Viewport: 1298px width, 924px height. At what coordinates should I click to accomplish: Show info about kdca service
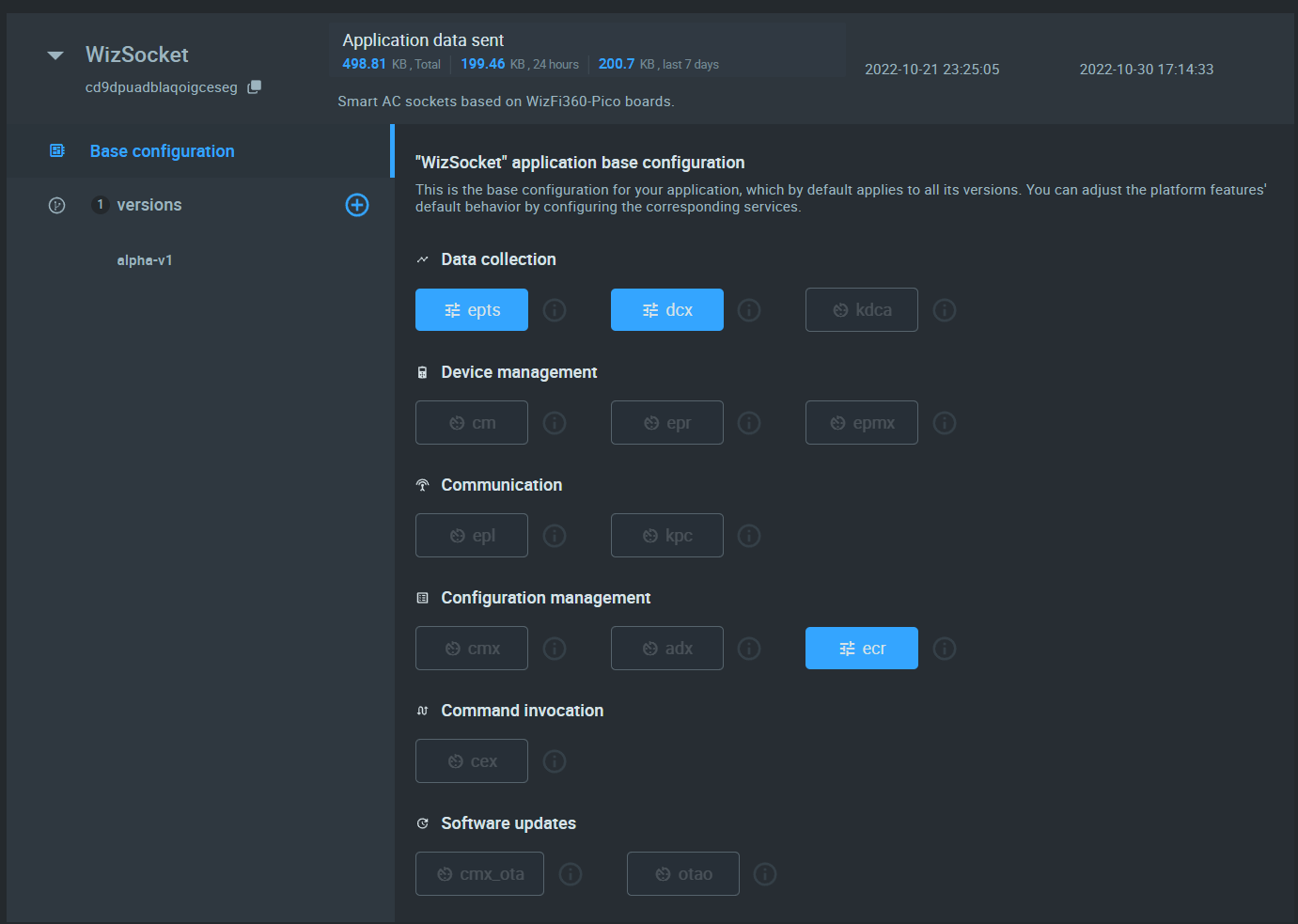(x=945, y=310)
